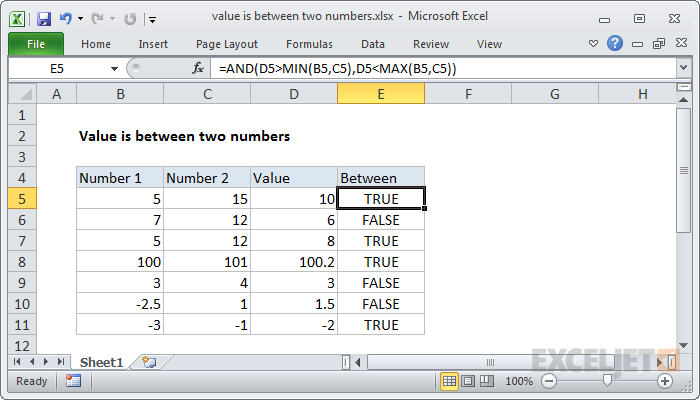This screenshot has height=400, width=700.
Task: Click into the formula bar text
Action: 443,68
